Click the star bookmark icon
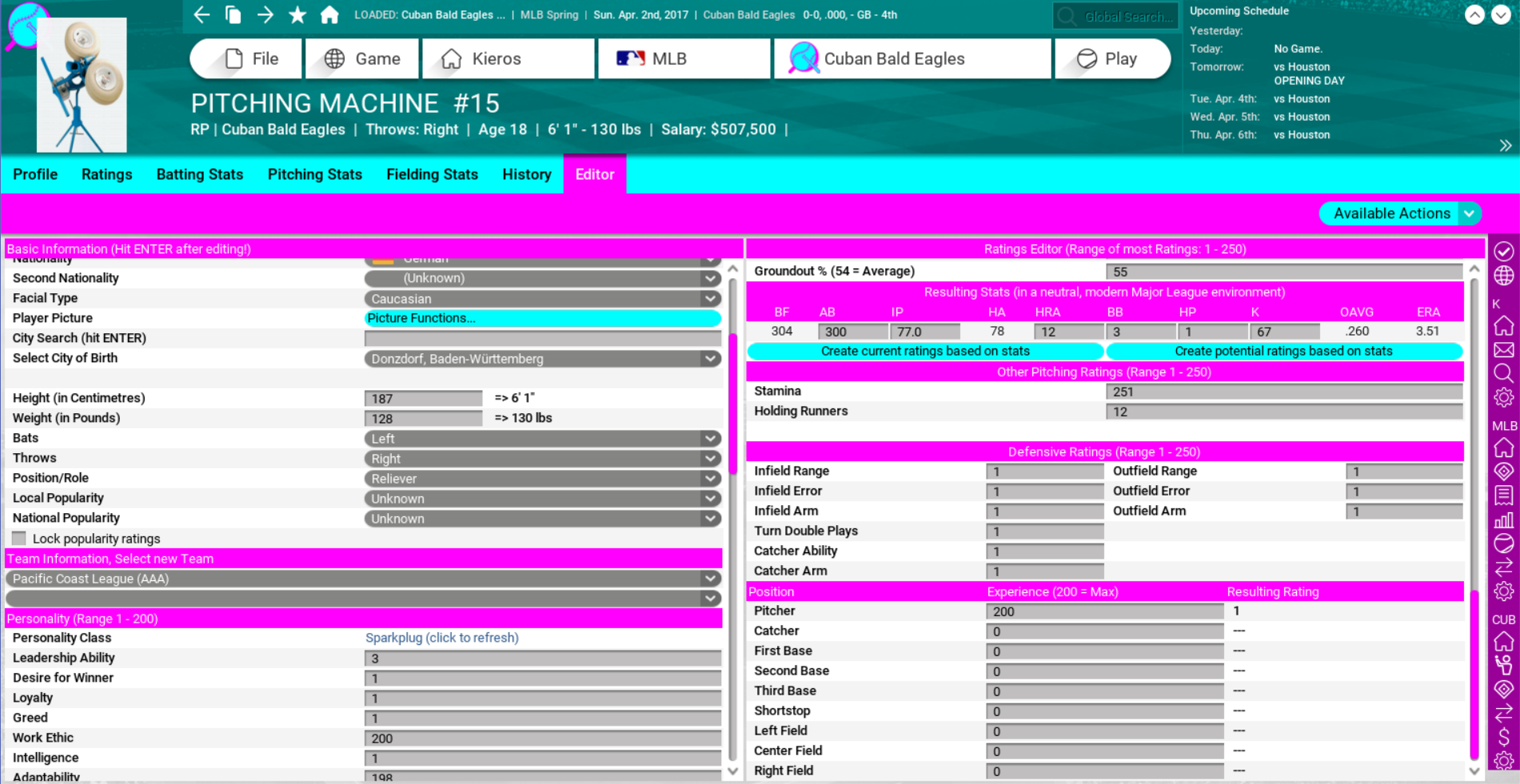 [x=297, y=14]
